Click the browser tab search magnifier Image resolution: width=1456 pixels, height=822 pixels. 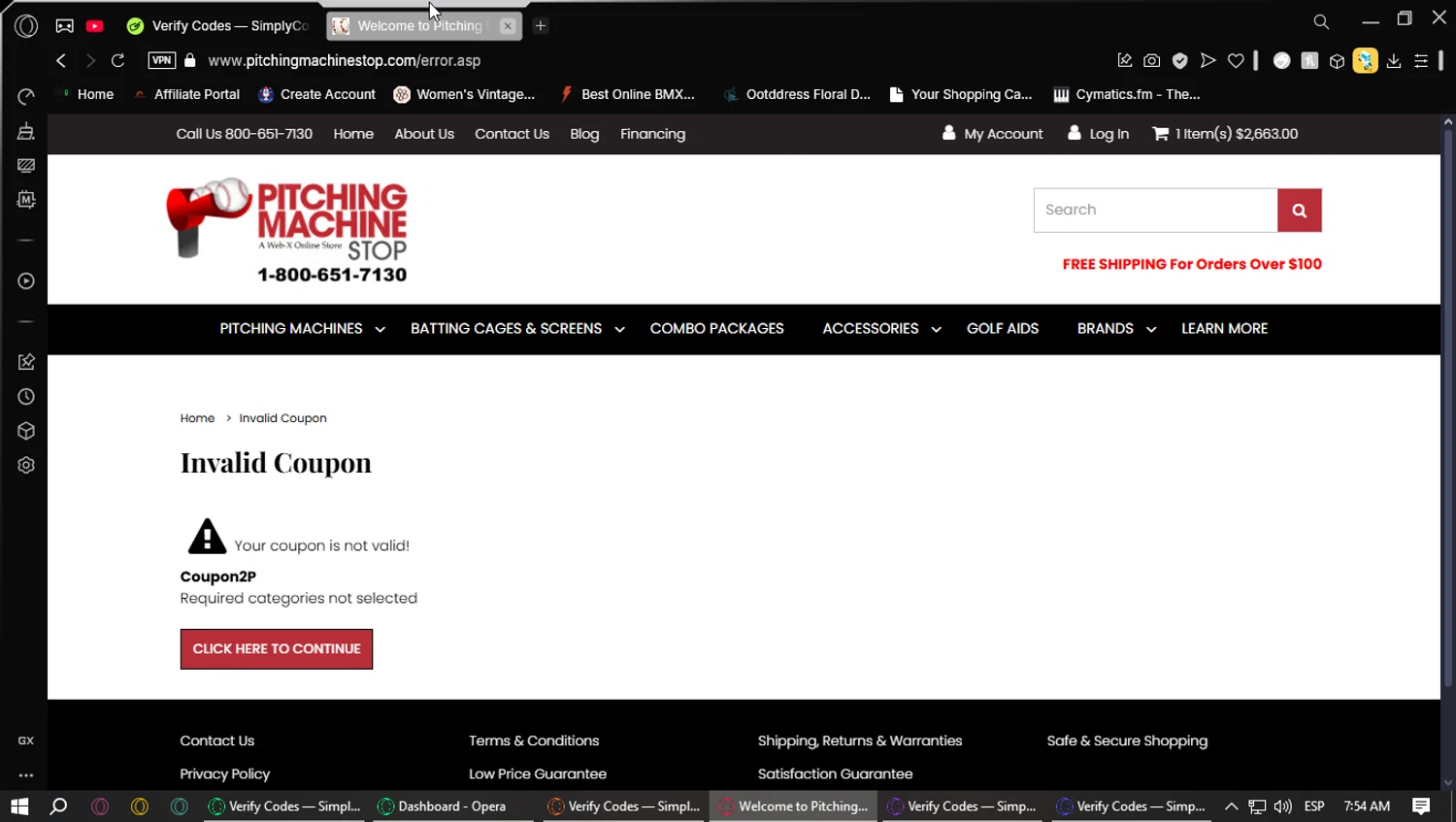point(1321,21)
